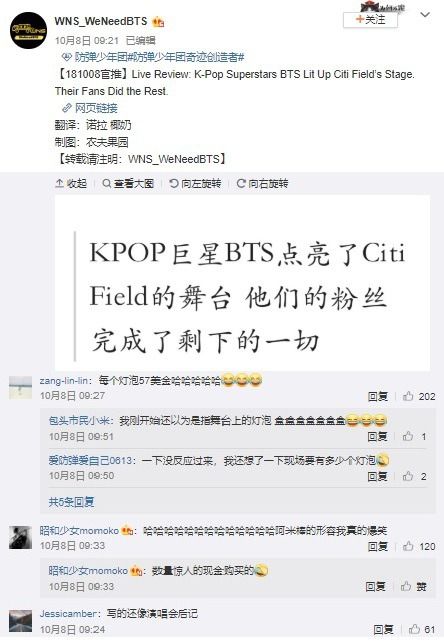
Task: Expand 共5条回复 replies thread
Action: [x=71, y=501]
